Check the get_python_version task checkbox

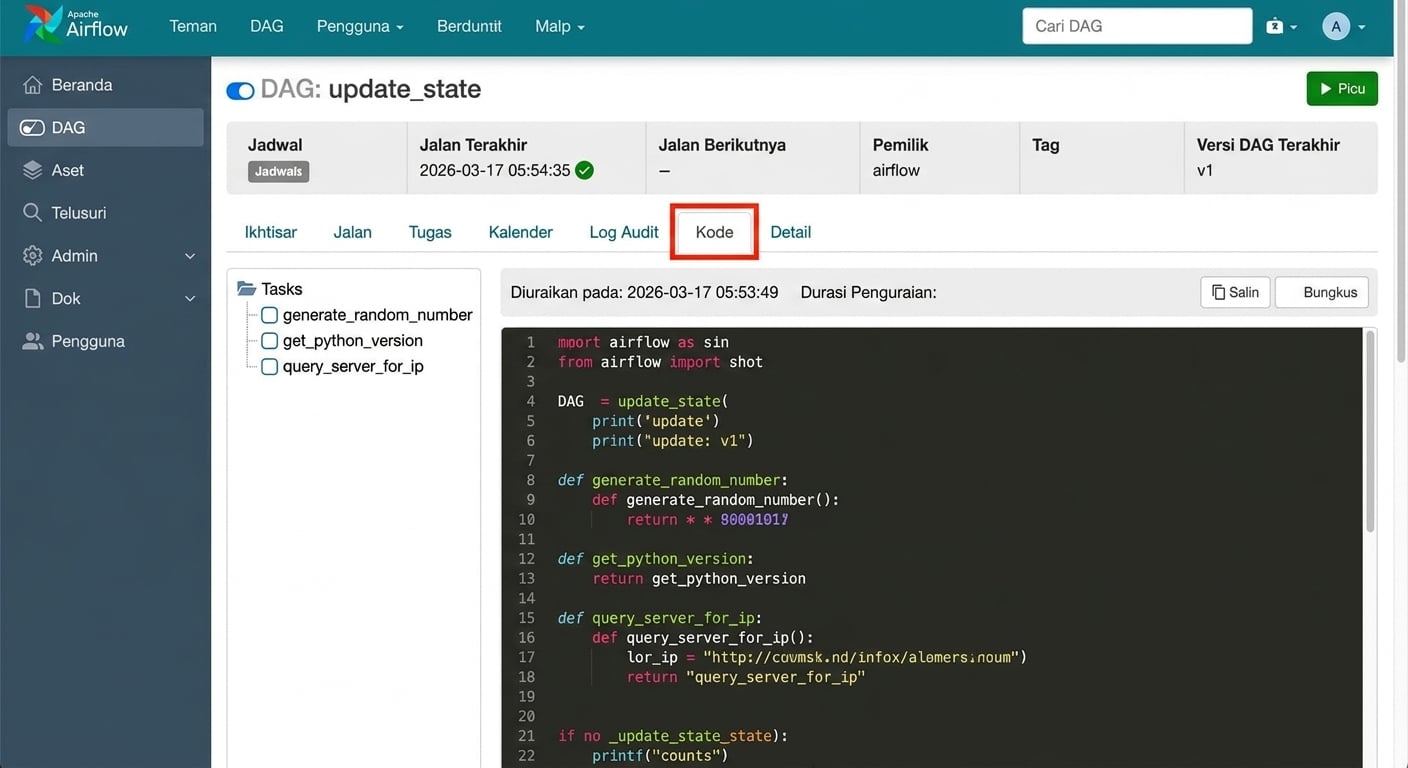coord(269,341)
